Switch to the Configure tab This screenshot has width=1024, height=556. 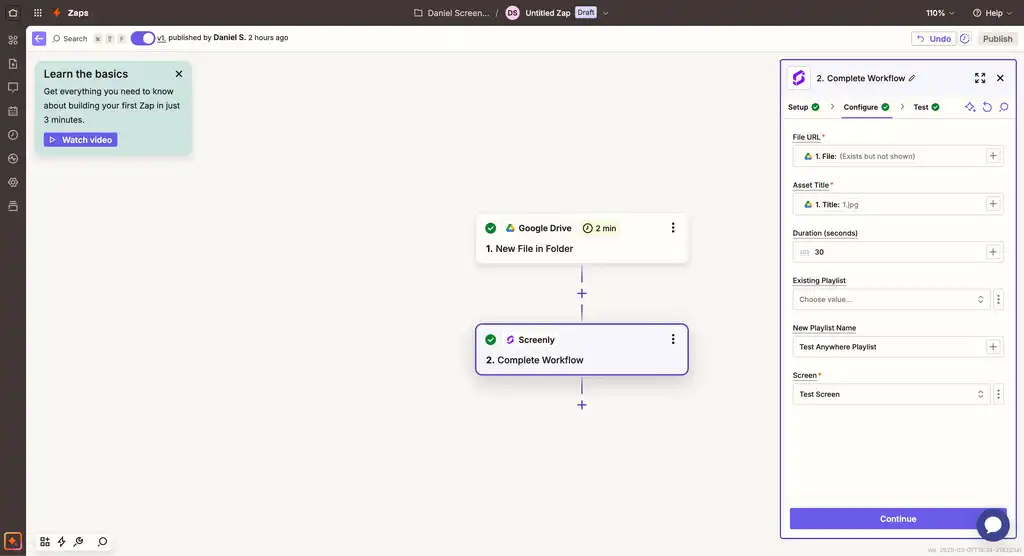866,107
